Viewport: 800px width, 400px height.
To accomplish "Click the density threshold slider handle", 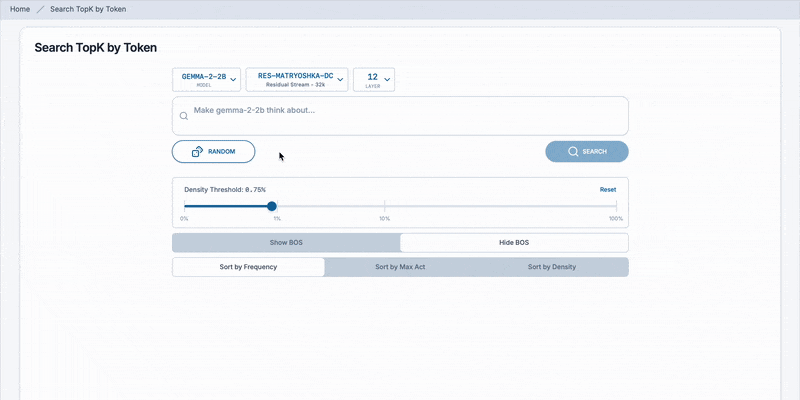I will click(x=272, y=206).
